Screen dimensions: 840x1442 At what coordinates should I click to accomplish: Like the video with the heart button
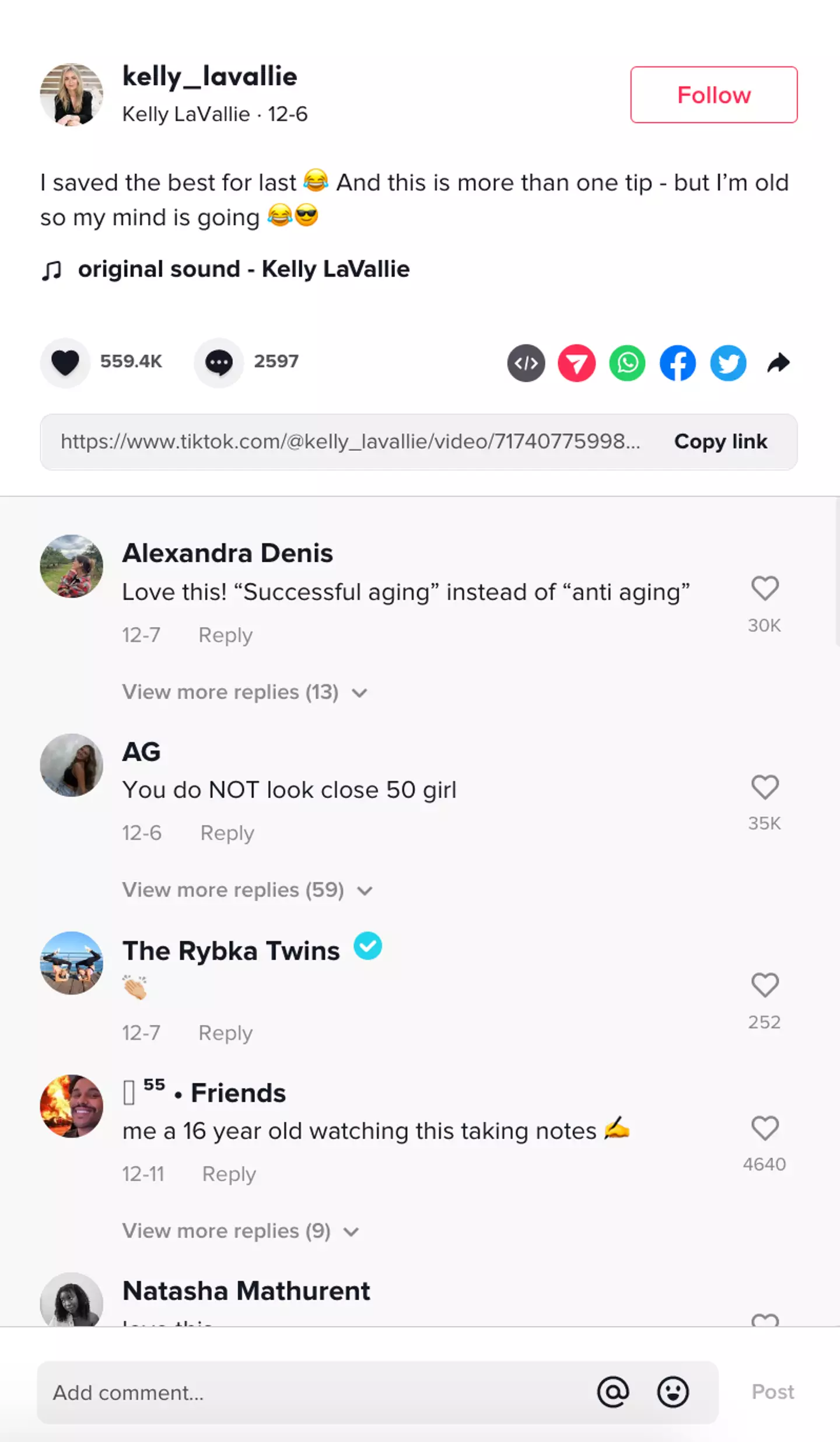65,362
